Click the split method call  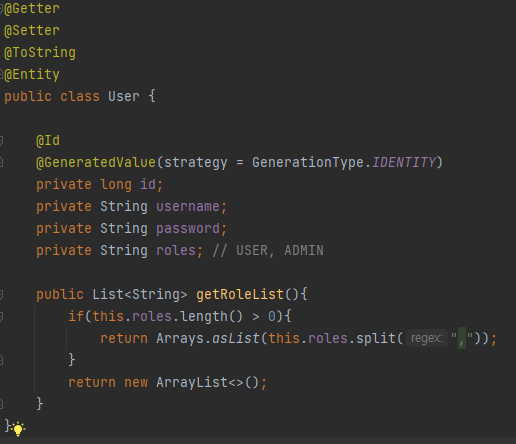coord(376,338)
